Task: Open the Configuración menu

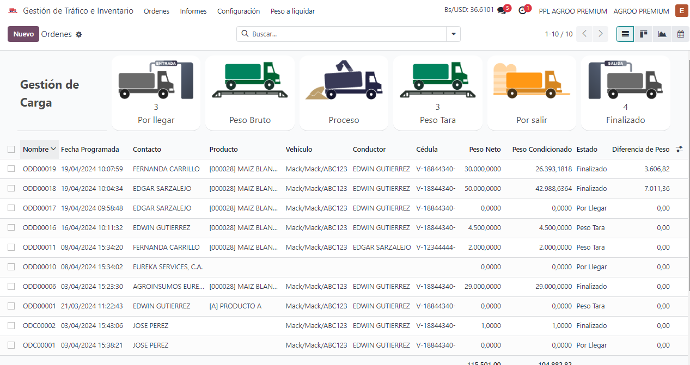Action: tap(239, 11)
